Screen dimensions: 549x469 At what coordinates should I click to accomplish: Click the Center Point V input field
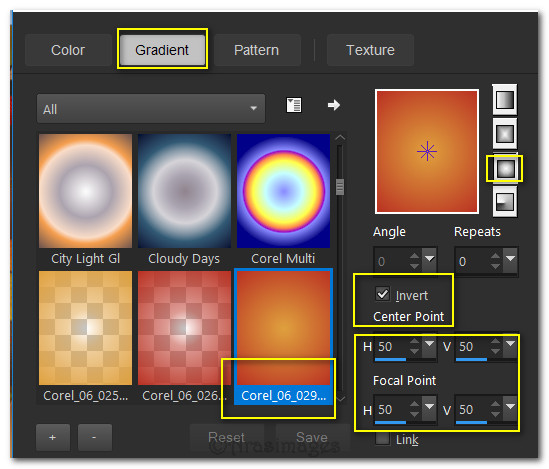473,347
